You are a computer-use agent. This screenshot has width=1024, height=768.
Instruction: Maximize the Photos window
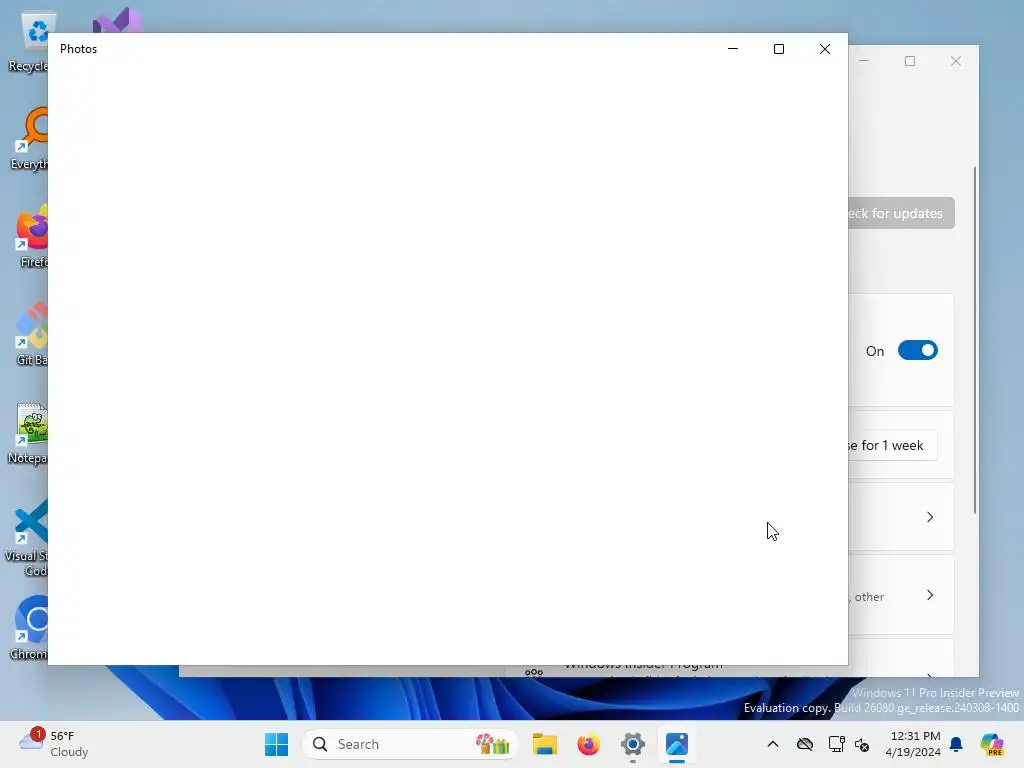click(x=778, y=49)
